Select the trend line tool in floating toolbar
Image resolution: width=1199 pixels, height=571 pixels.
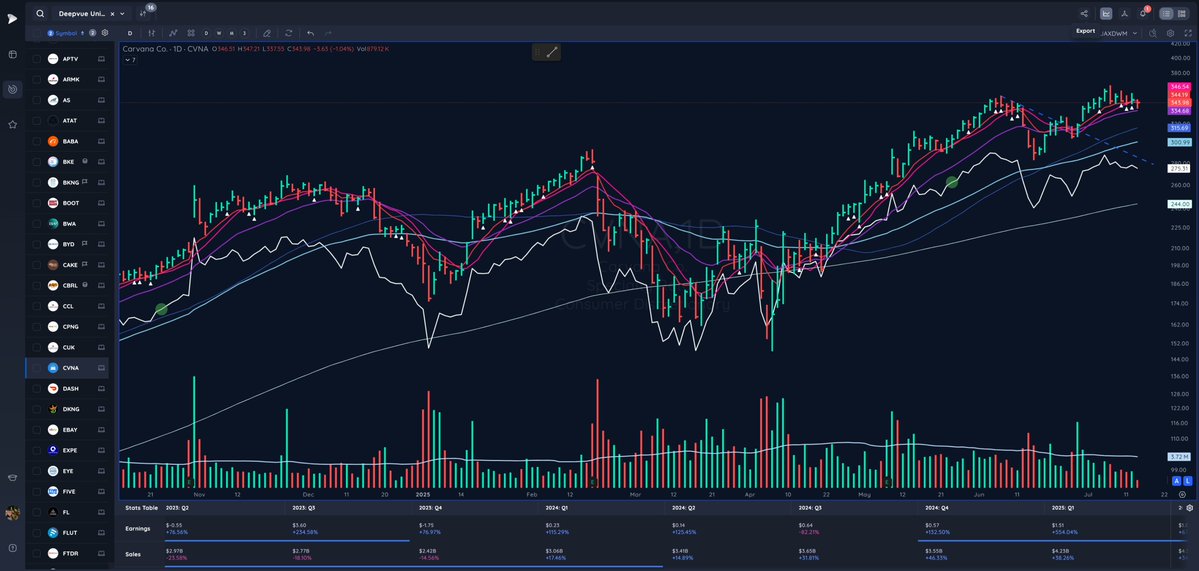(552, 52)
